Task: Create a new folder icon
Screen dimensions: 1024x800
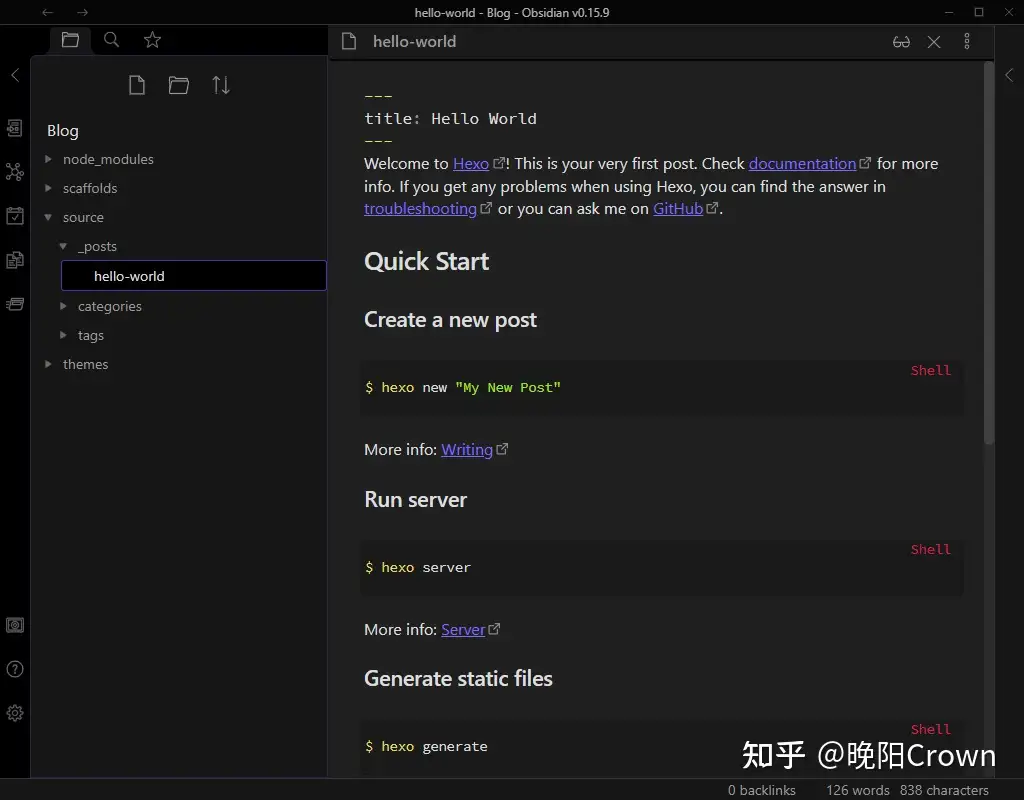Action: click(x=178, y=85)
